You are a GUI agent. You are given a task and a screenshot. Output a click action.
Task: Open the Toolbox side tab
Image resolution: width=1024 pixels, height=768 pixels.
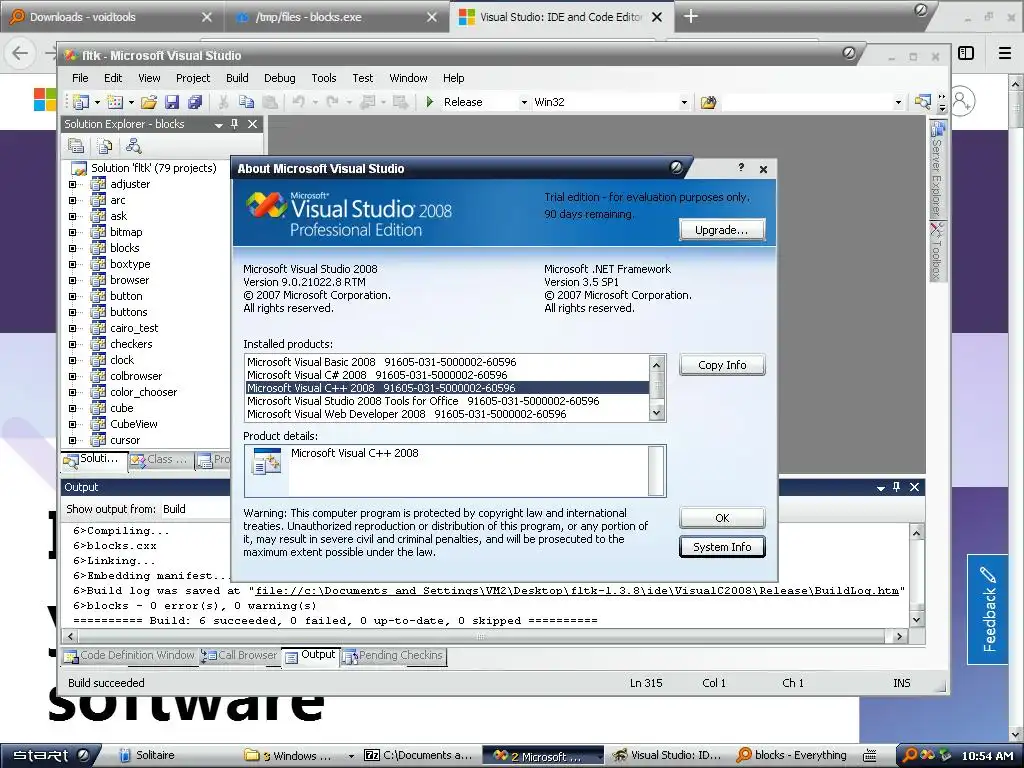pyautogui.click(x=938, y=251)
